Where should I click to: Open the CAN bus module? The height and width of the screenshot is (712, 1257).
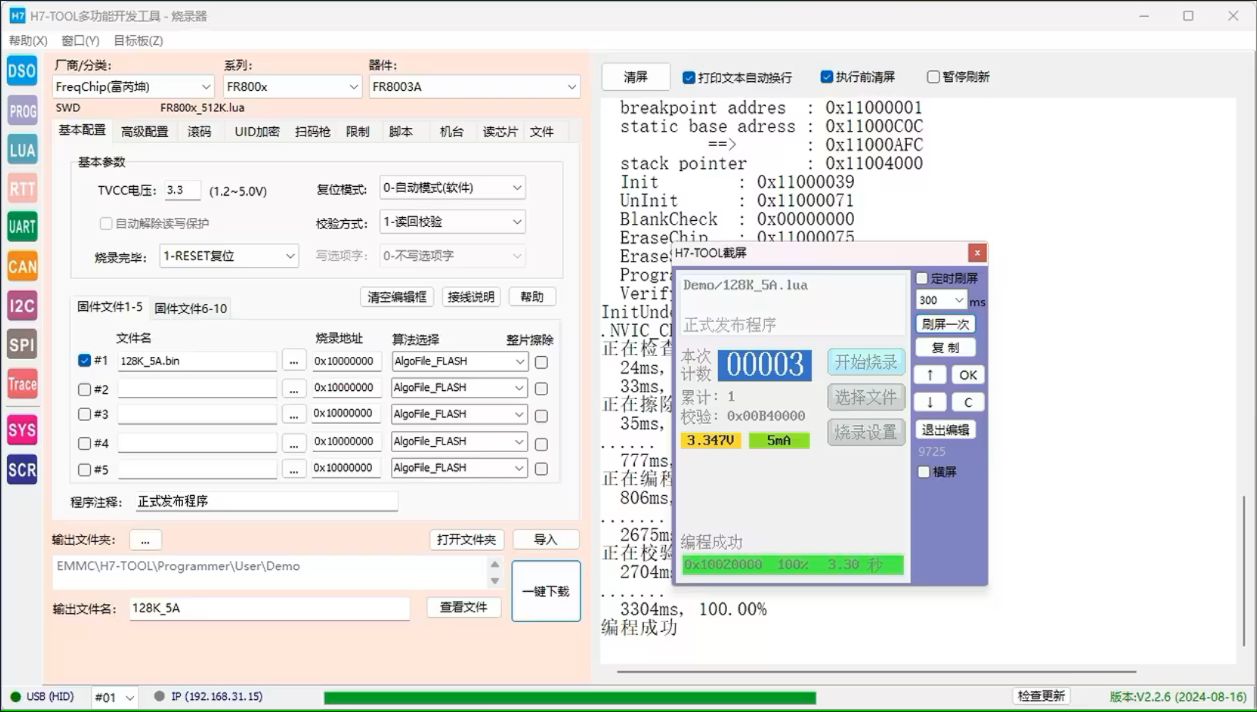[22, 266]
